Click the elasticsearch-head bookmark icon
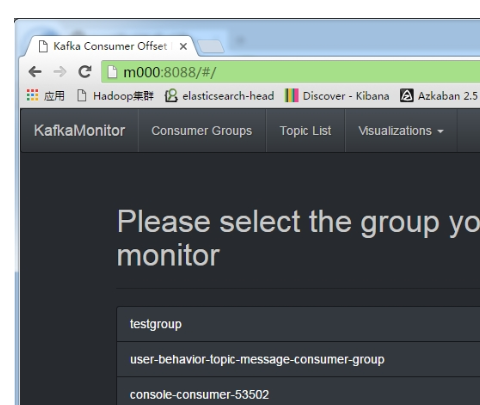The height and width of the screenshot is (405, 480). (x=171, y=96)
